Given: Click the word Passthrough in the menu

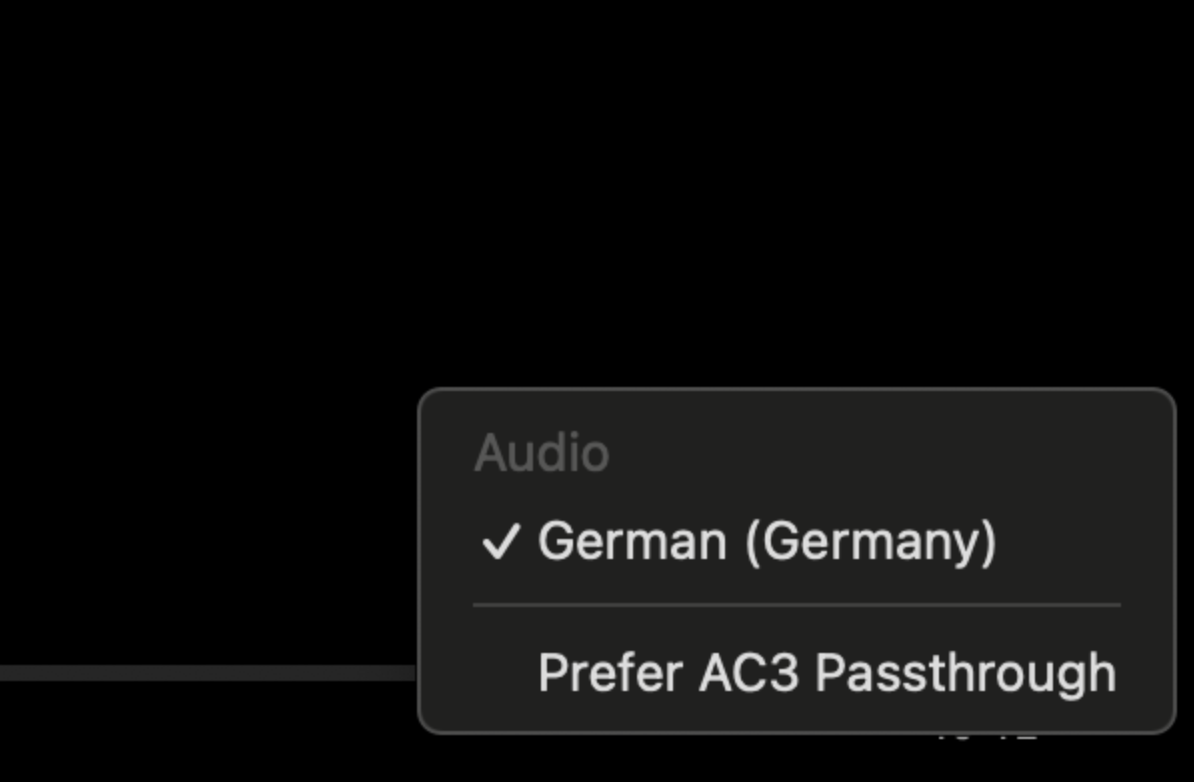Looking at the screenshot, I should tap(965, 673).
